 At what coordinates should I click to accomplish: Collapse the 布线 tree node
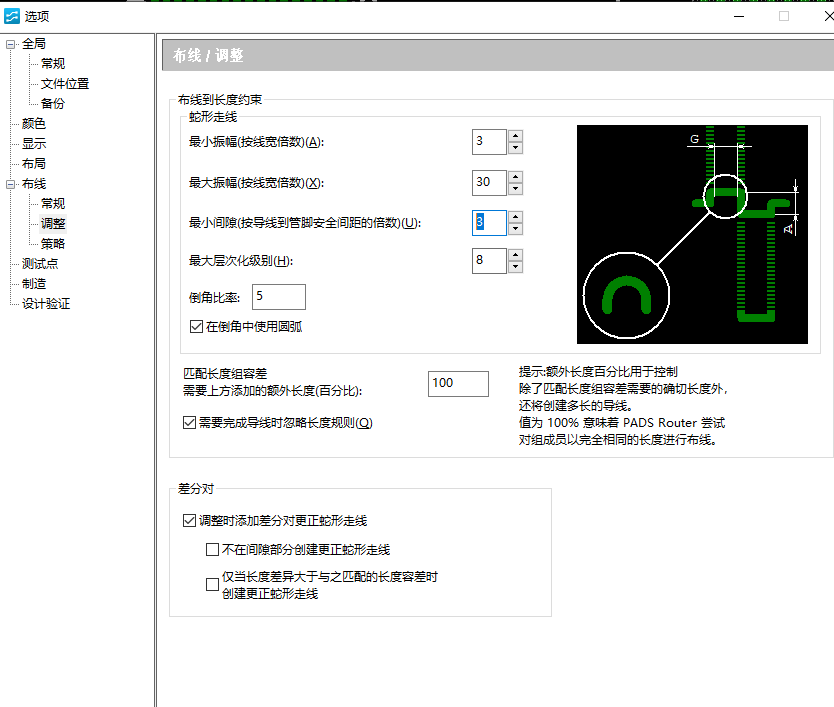[10, 184]
